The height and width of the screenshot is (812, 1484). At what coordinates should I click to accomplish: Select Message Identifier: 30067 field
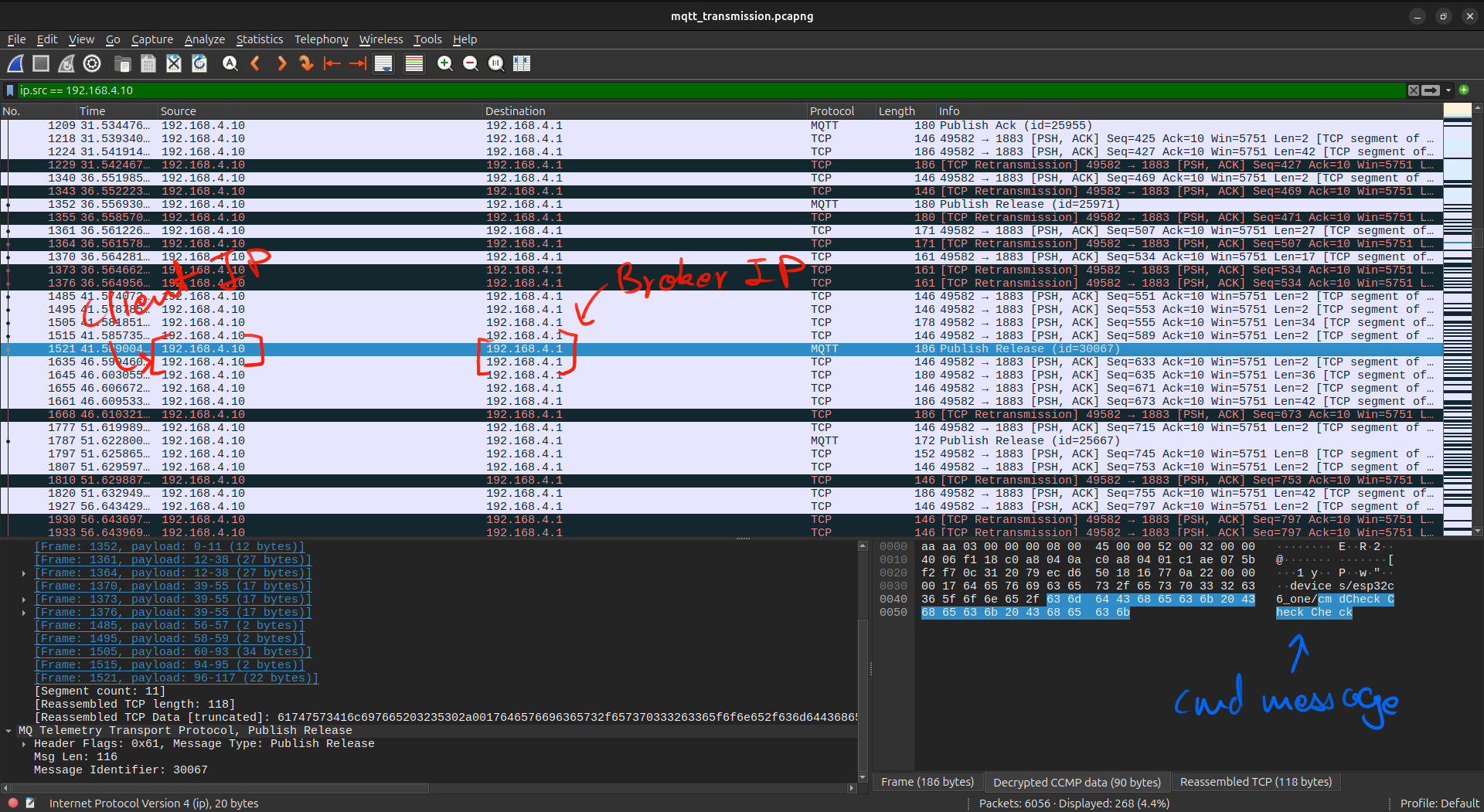click(121, 770)
